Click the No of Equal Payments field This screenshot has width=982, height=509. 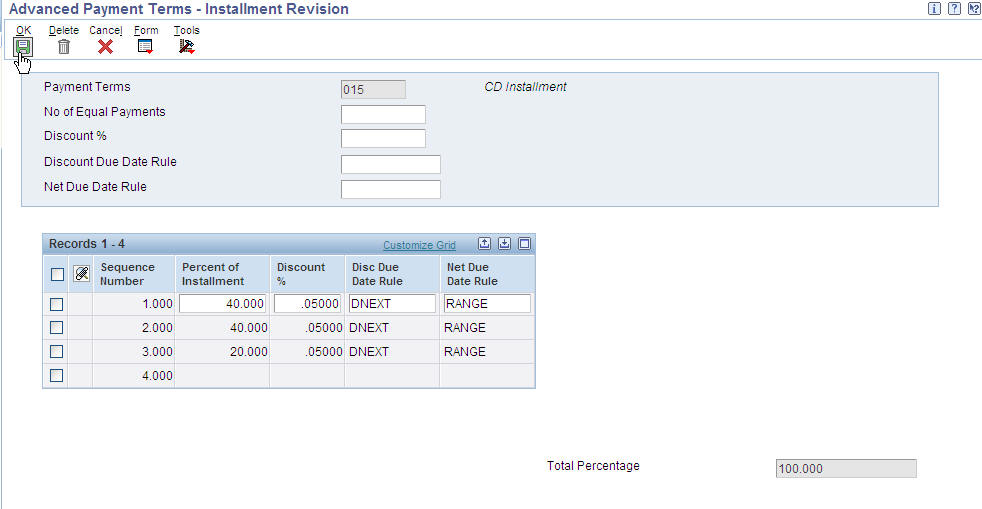point(383,114)
